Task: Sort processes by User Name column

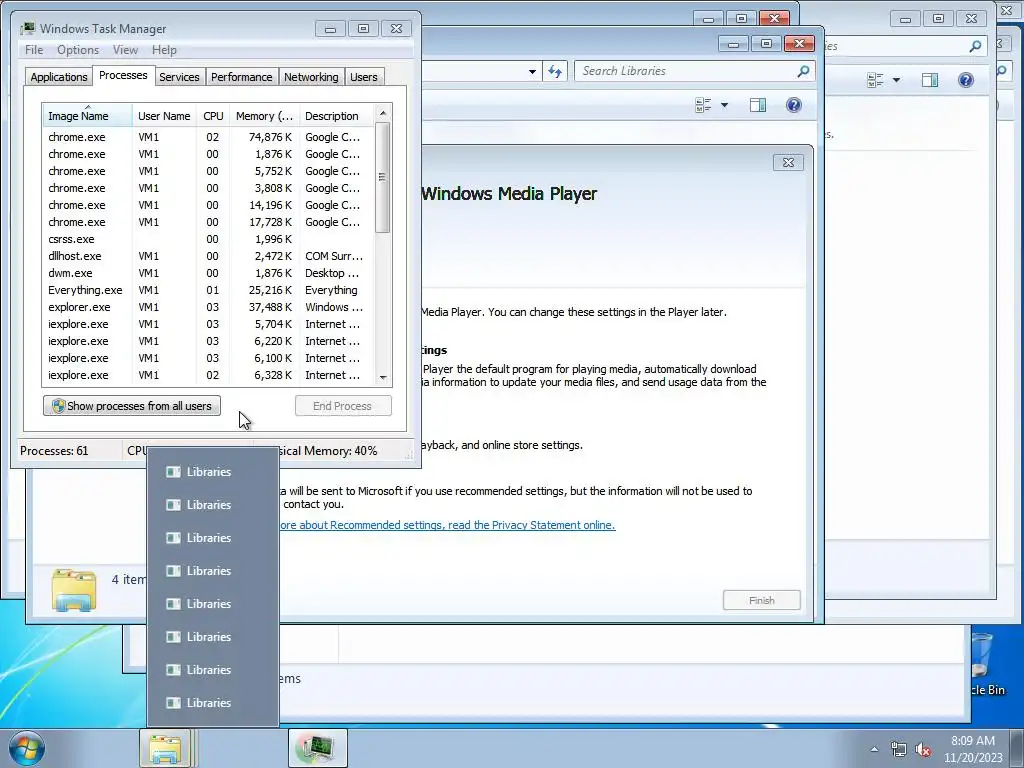Action: pos(164,116)
